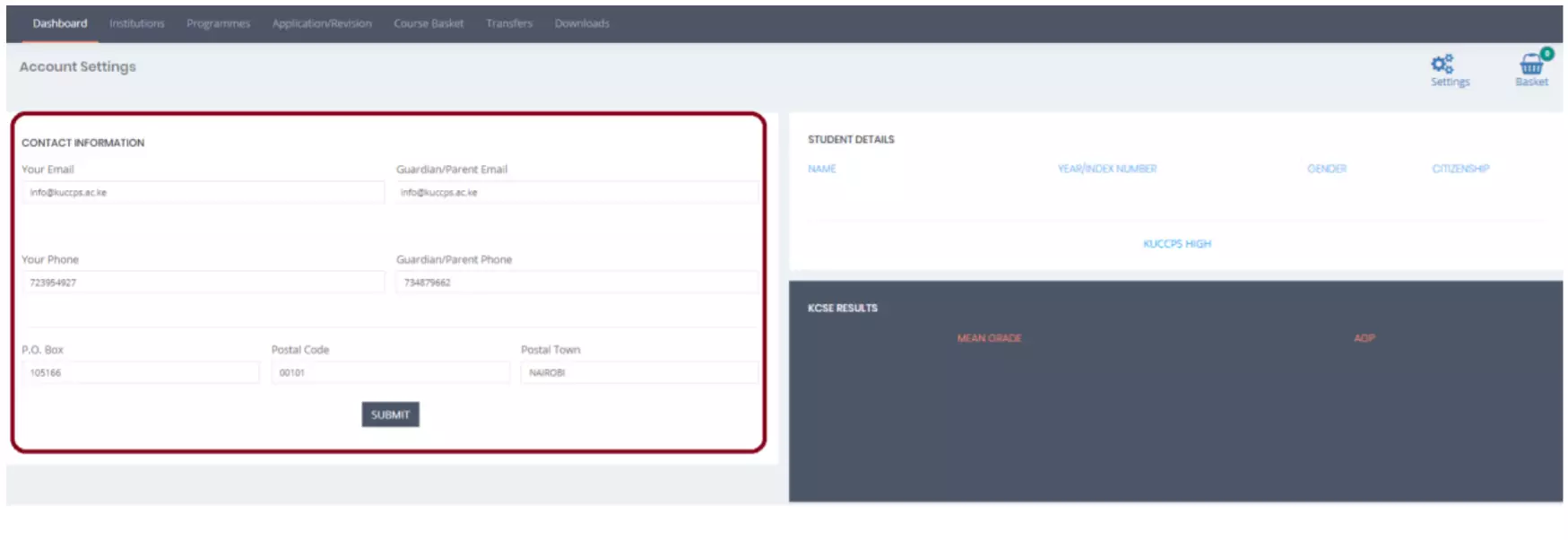Navigate to the Downloads tab
The width and height of the screenshot is (1568, 540).
[582, 23]
